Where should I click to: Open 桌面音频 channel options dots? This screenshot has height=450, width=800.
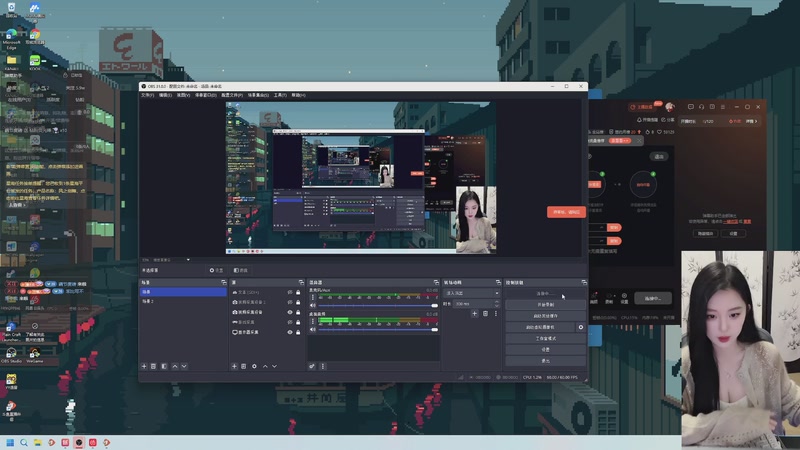[x=313, y=321]
